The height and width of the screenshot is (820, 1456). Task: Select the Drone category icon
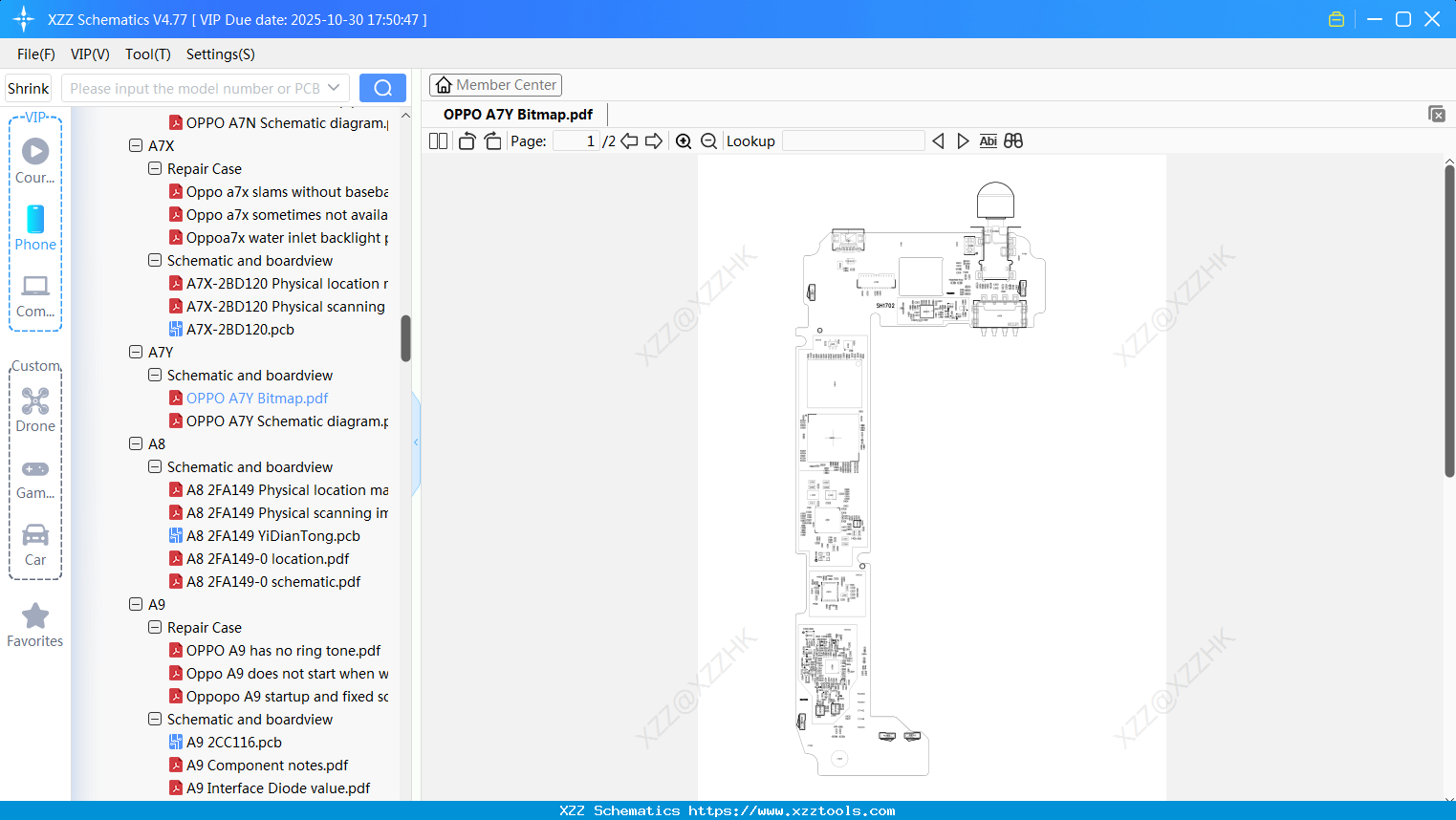click(35, 410)
